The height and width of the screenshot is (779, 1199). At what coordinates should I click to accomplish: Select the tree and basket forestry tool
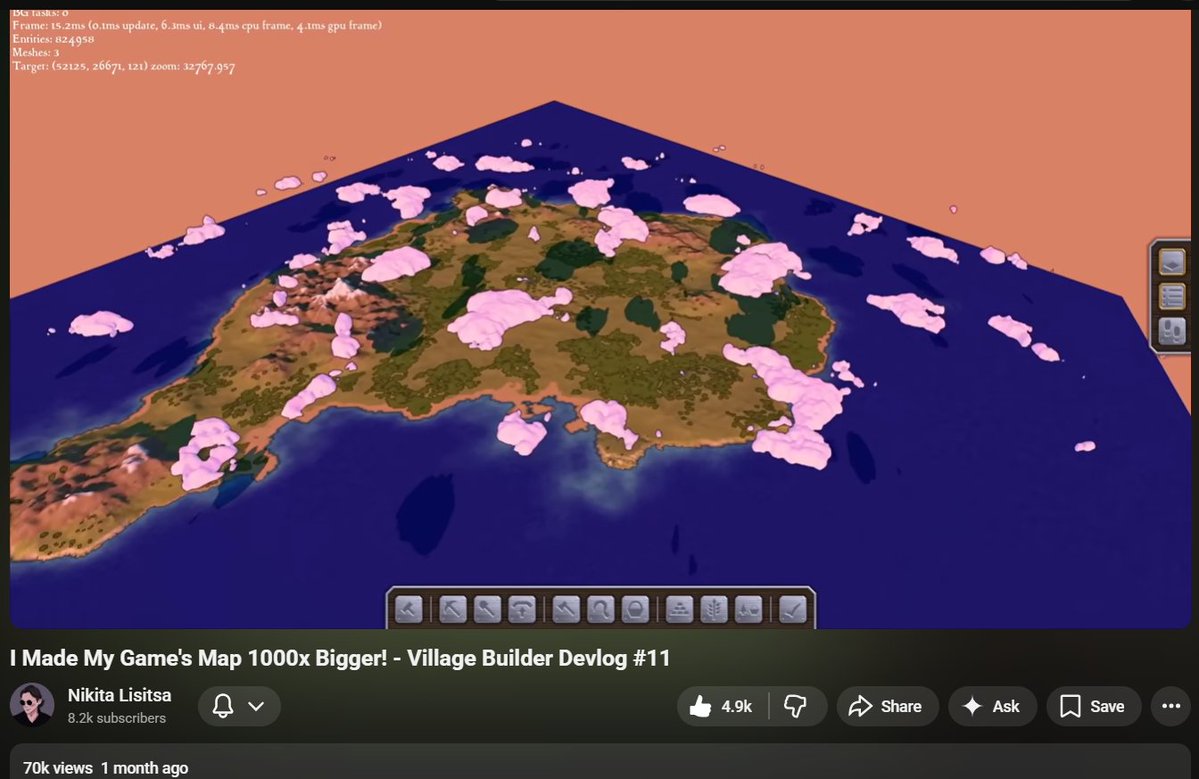coord(748,610)
